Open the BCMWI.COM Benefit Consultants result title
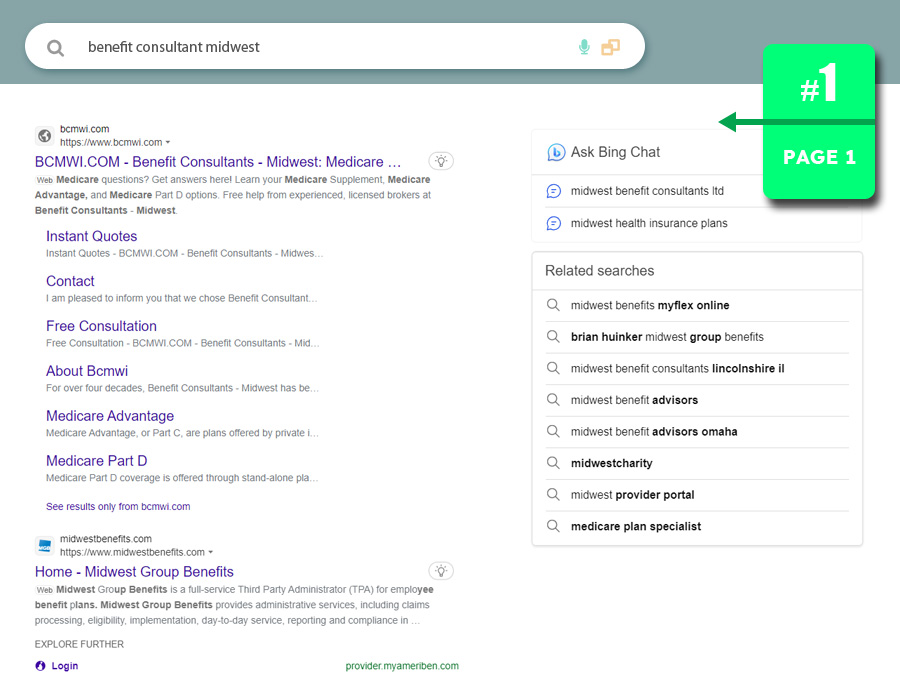 (x=218, y=162)
